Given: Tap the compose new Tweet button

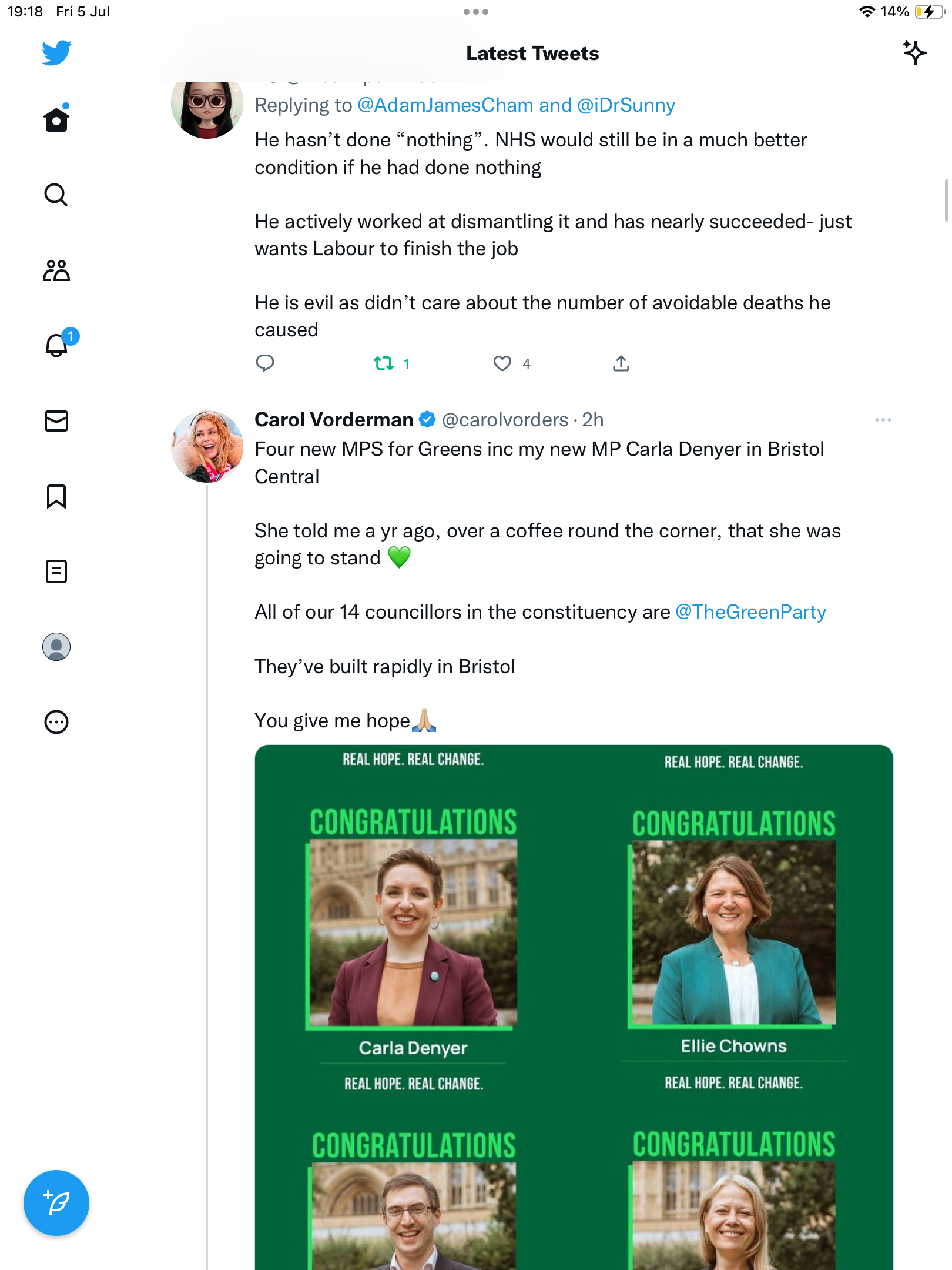Looking at the screenshot, I should point(56,1203).
